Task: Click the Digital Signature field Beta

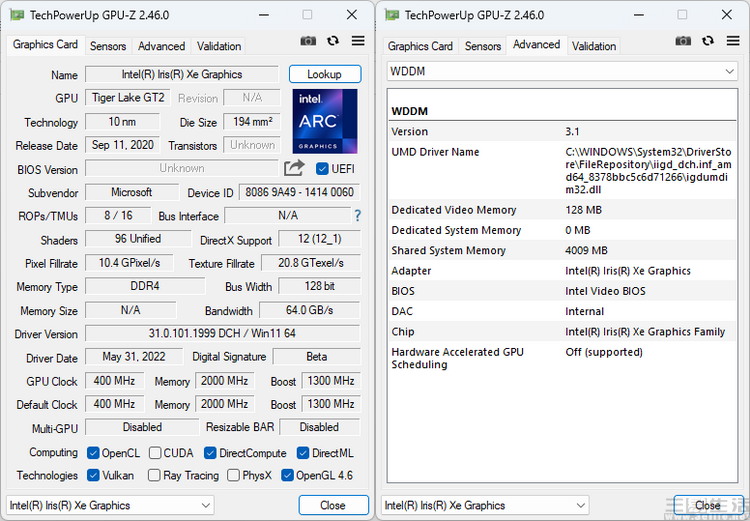Action: [317, 356]
